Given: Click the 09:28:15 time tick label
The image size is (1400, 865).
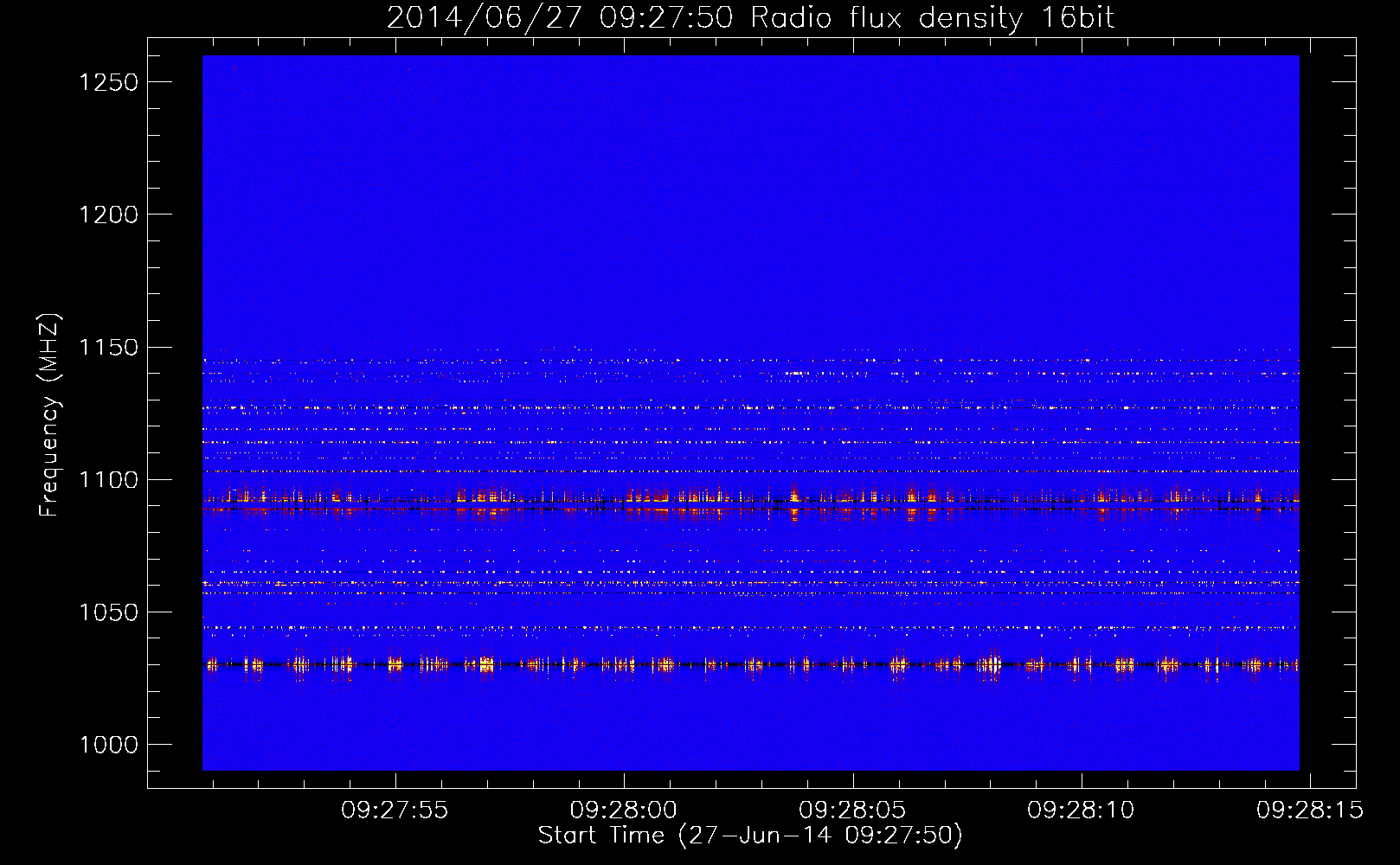Looking at the screenshot, I should [1310, 811].
